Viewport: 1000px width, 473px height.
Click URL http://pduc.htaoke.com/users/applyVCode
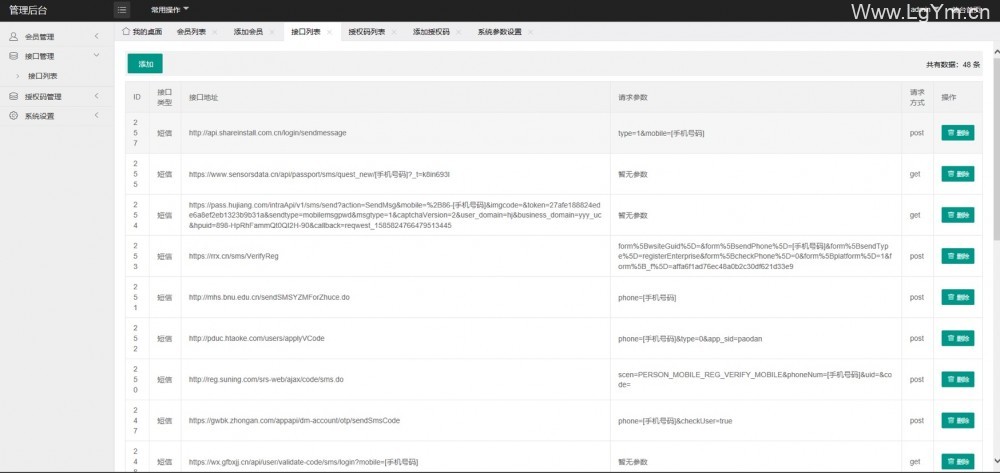pyautogui.click(x=256, y=338)
